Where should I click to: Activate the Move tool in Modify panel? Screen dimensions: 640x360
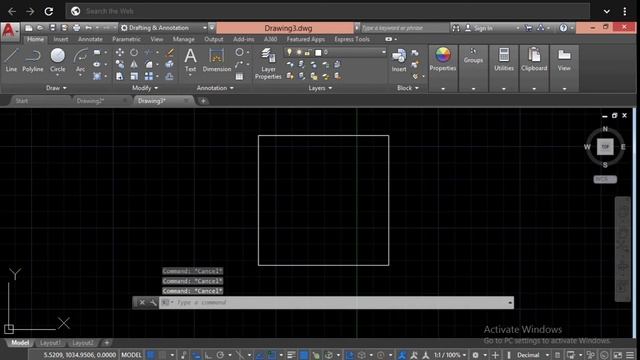pos(120,52)
